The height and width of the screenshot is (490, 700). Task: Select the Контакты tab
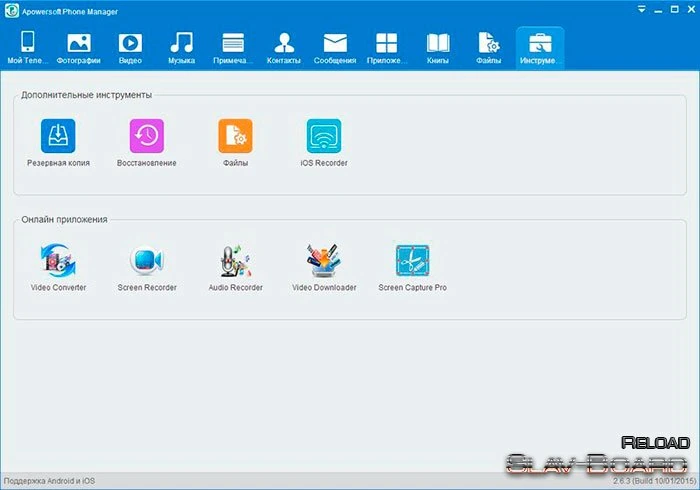pyautogui.click(x=284, y=48)
